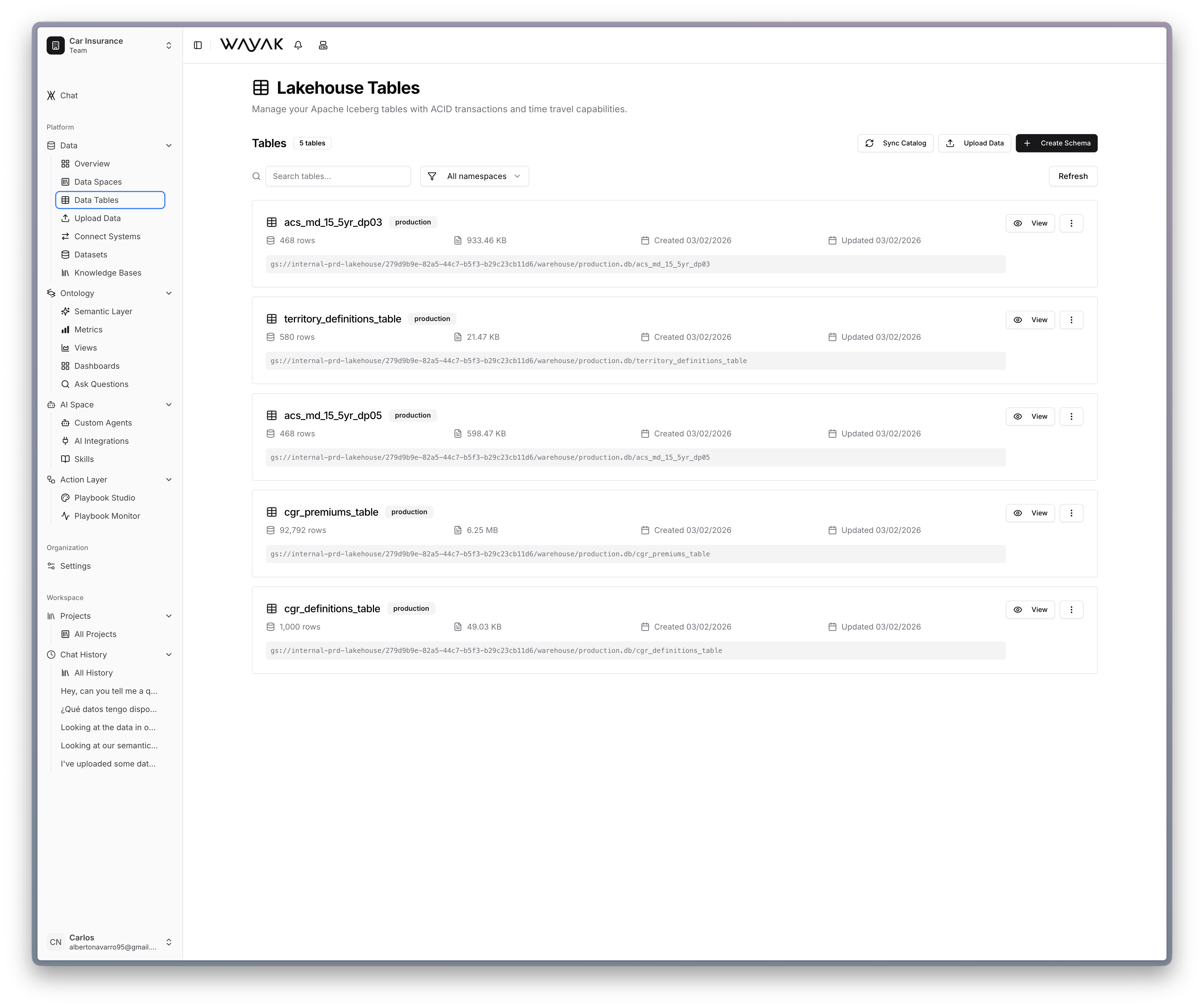The width and height of the screenshot is (1204, 1008).
Task: View the cgr_premiums_table
Action: point(1030,513)
